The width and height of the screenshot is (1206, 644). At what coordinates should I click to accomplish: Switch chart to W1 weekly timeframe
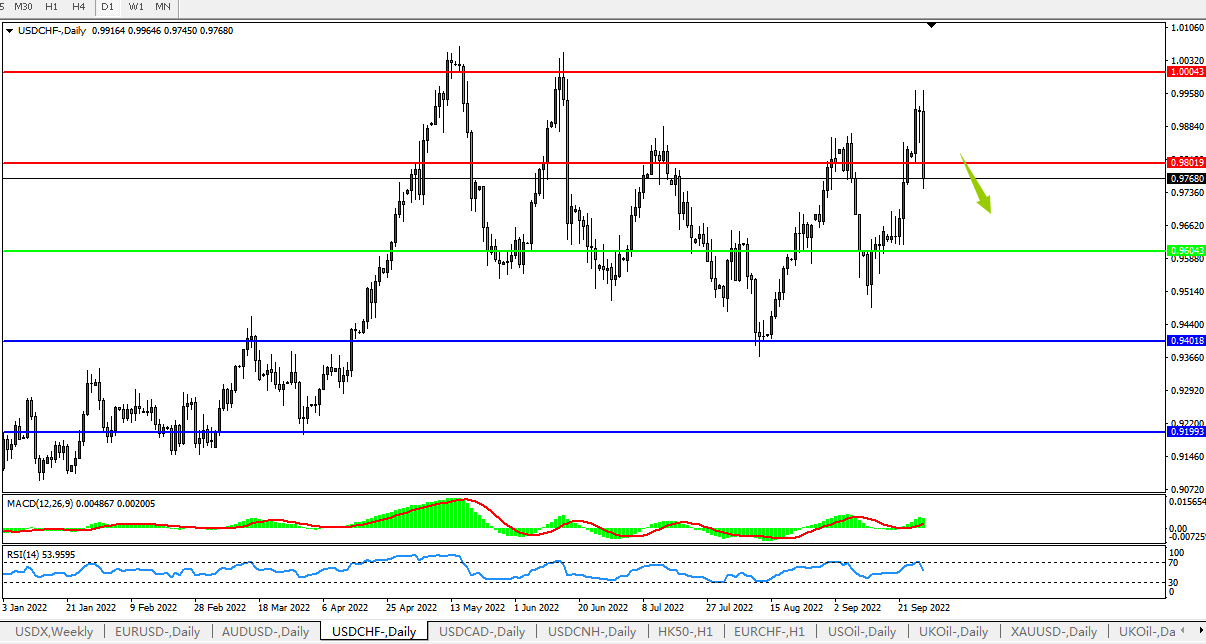136,7
